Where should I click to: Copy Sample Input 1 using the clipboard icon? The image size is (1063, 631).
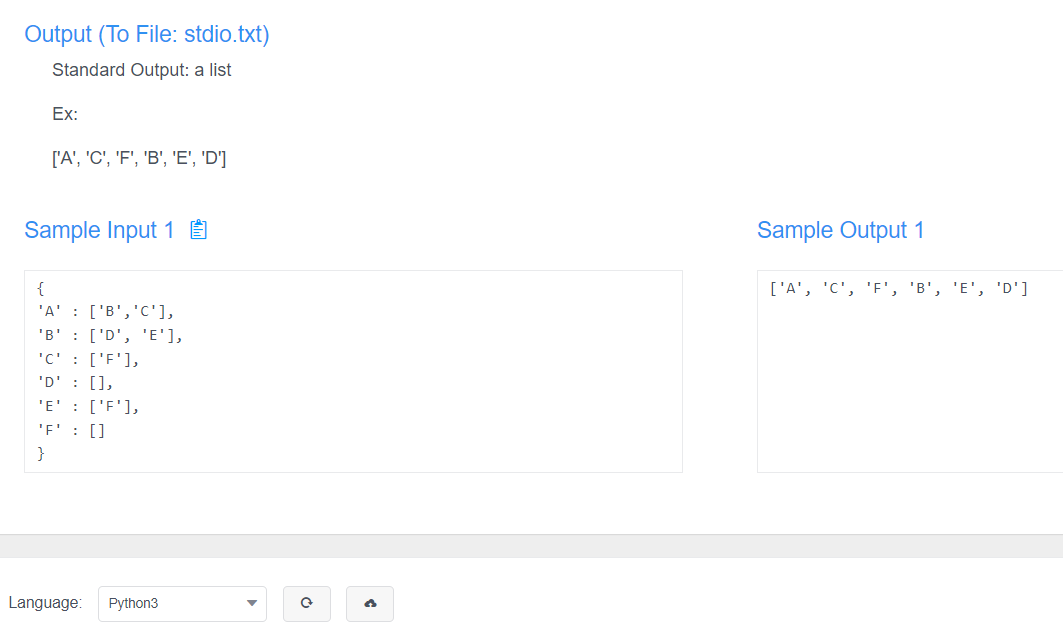(x=198, y=229)
